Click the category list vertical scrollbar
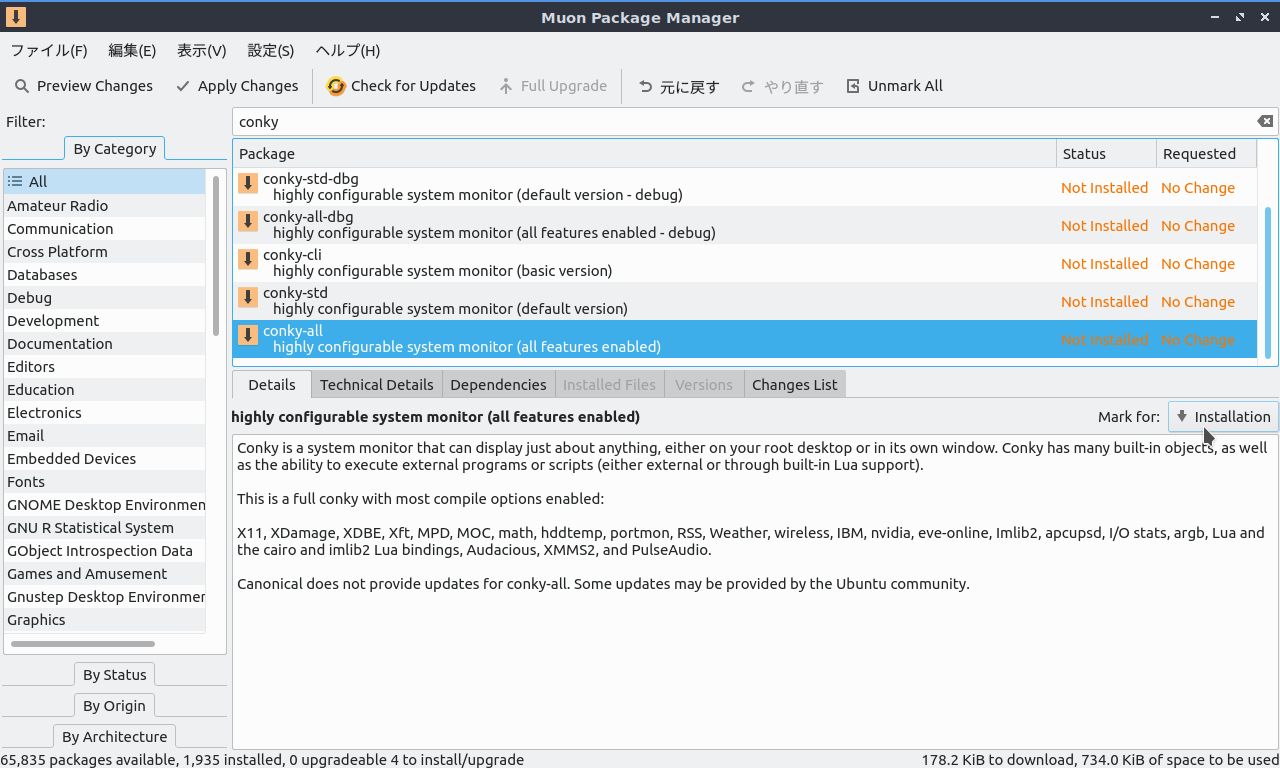1280x768 pixels. tap(216, 257)
